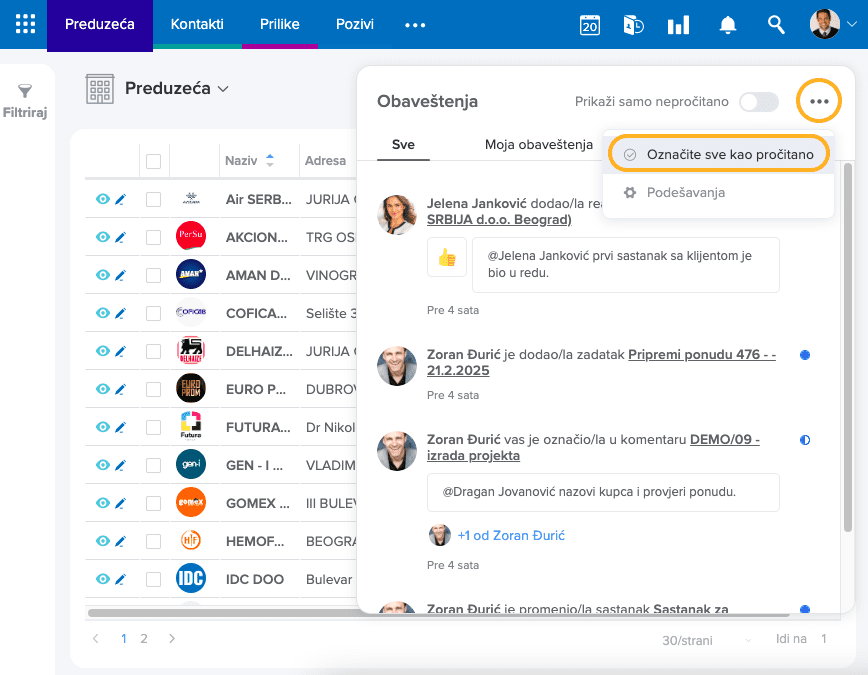The image size is (868, 675).
Task: Edit the Air SERB row with pencil
Action: coord(121,199)
